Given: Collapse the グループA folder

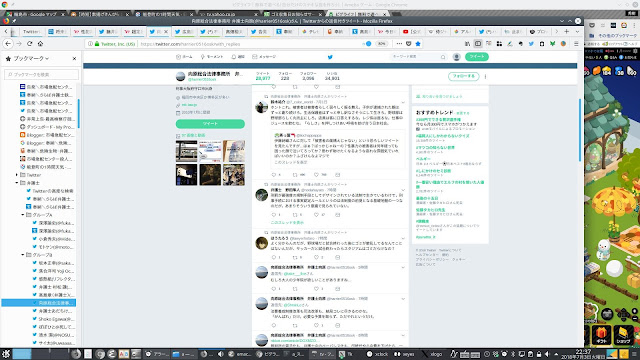Looking at the screenshot, I should (x=23, y=215).
